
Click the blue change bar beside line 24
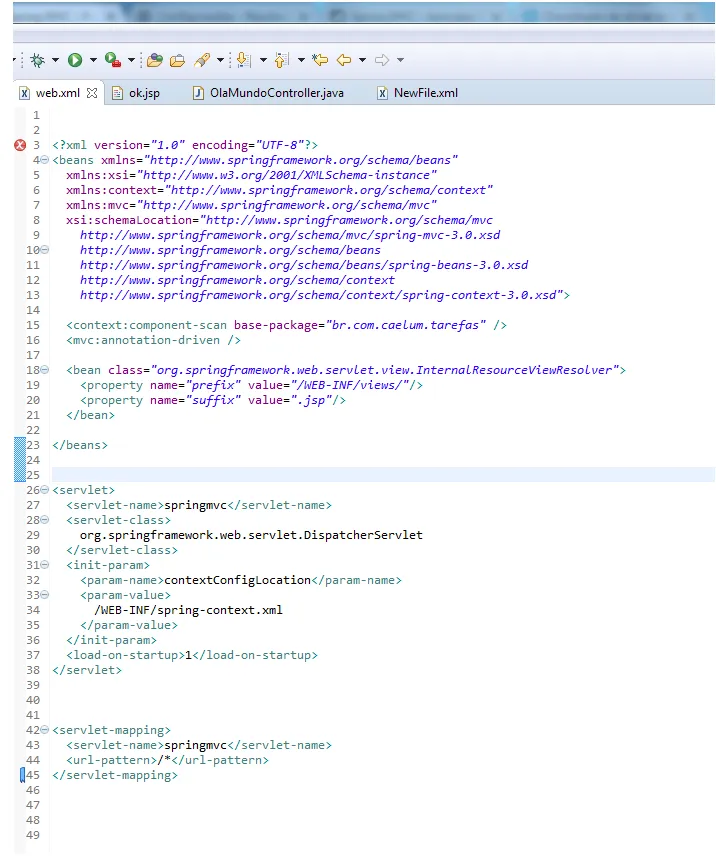[20, 460]
